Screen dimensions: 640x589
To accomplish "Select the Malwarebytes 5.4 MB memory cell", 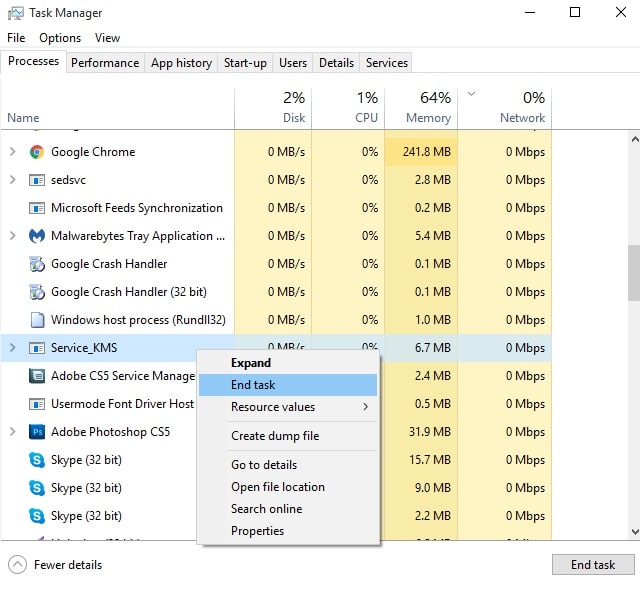I will (421, 236).
